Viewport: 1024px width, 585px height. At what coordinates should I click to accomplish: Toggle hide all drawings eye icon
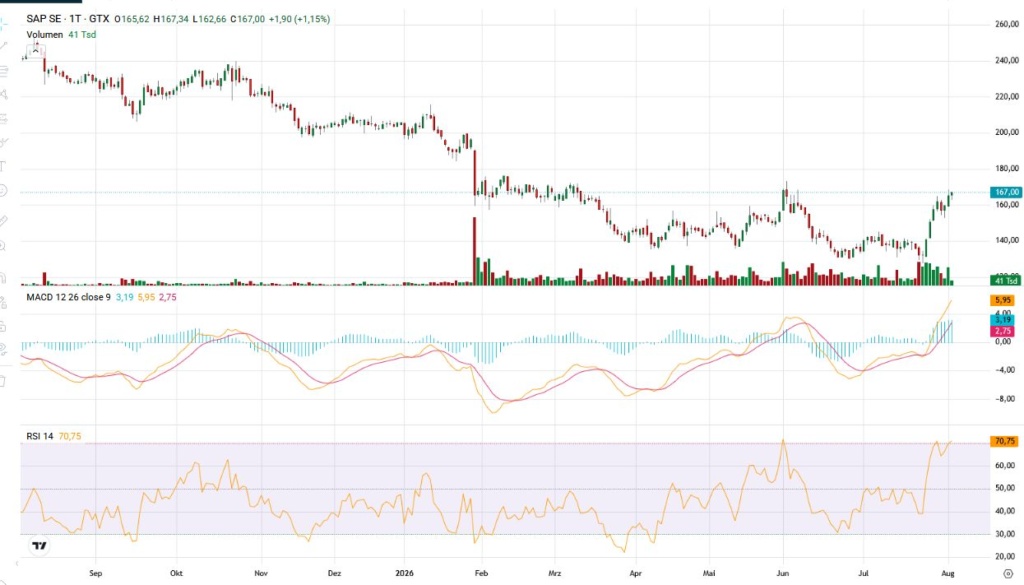pyautogui.click(x=3, y=349)
